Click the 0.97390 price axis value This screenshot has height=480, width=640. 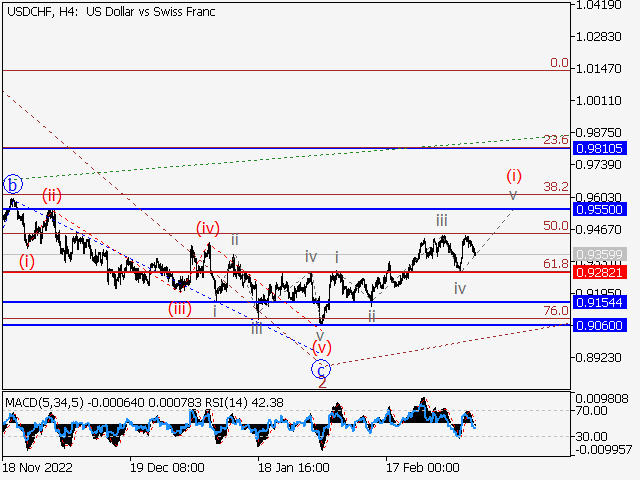(x=598, y=165)
